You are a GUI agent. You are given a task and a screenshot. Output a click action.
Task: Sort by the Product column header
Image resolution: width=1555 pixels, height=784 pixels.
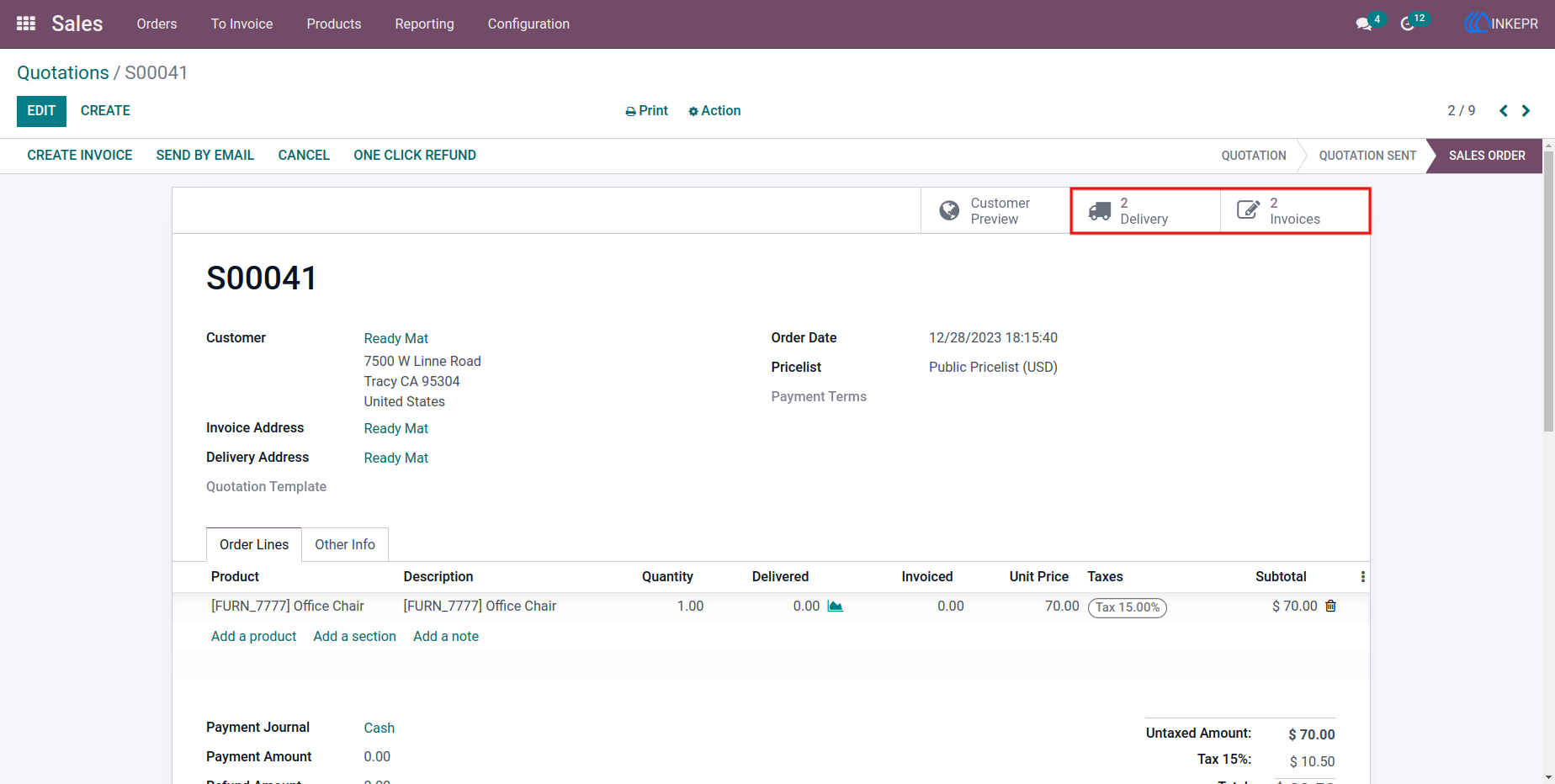(236, 577)
